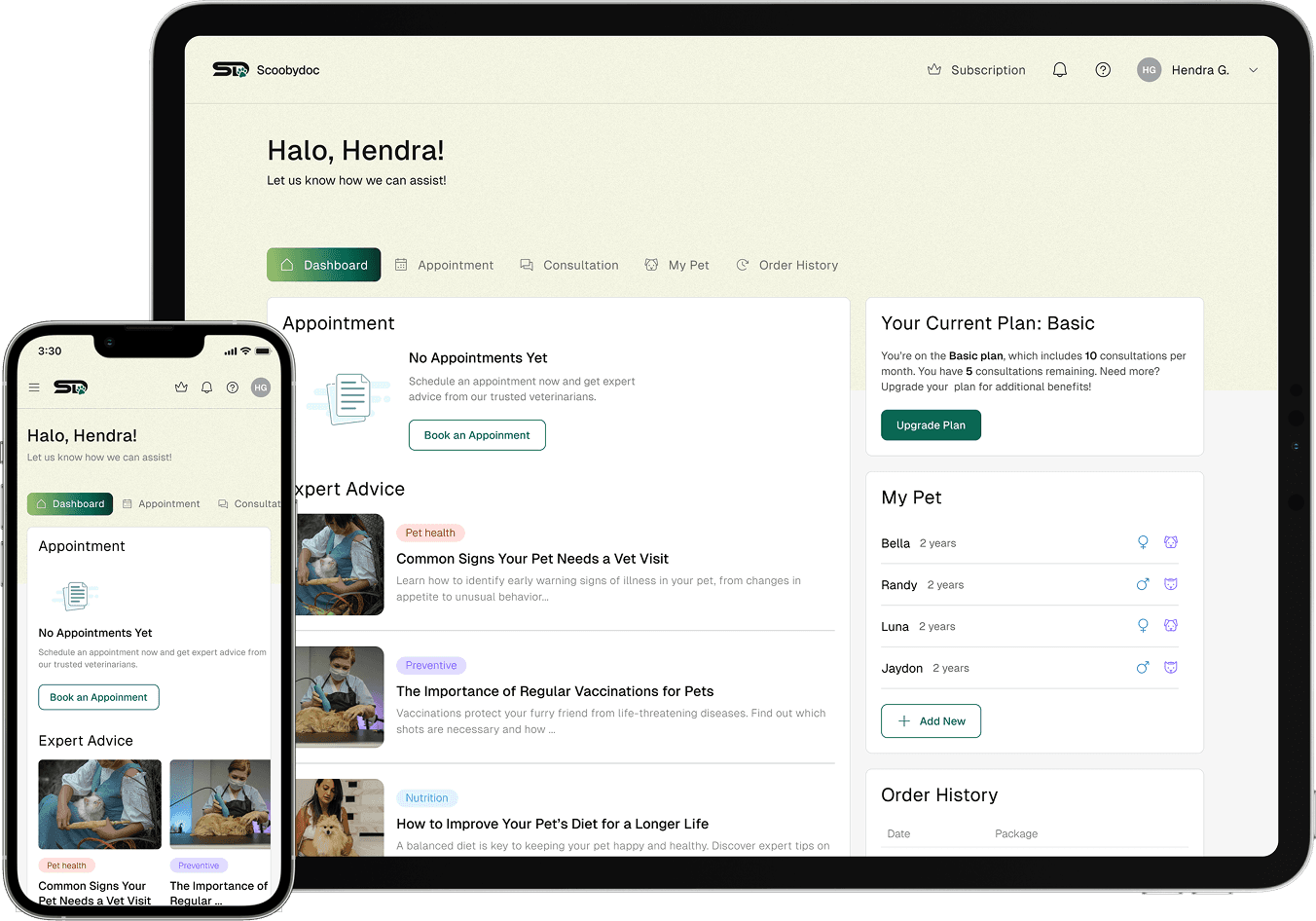Open the help question mark icon on tablet
This screenshot has height=921, width=1316.
click(x=1103, y=70)
